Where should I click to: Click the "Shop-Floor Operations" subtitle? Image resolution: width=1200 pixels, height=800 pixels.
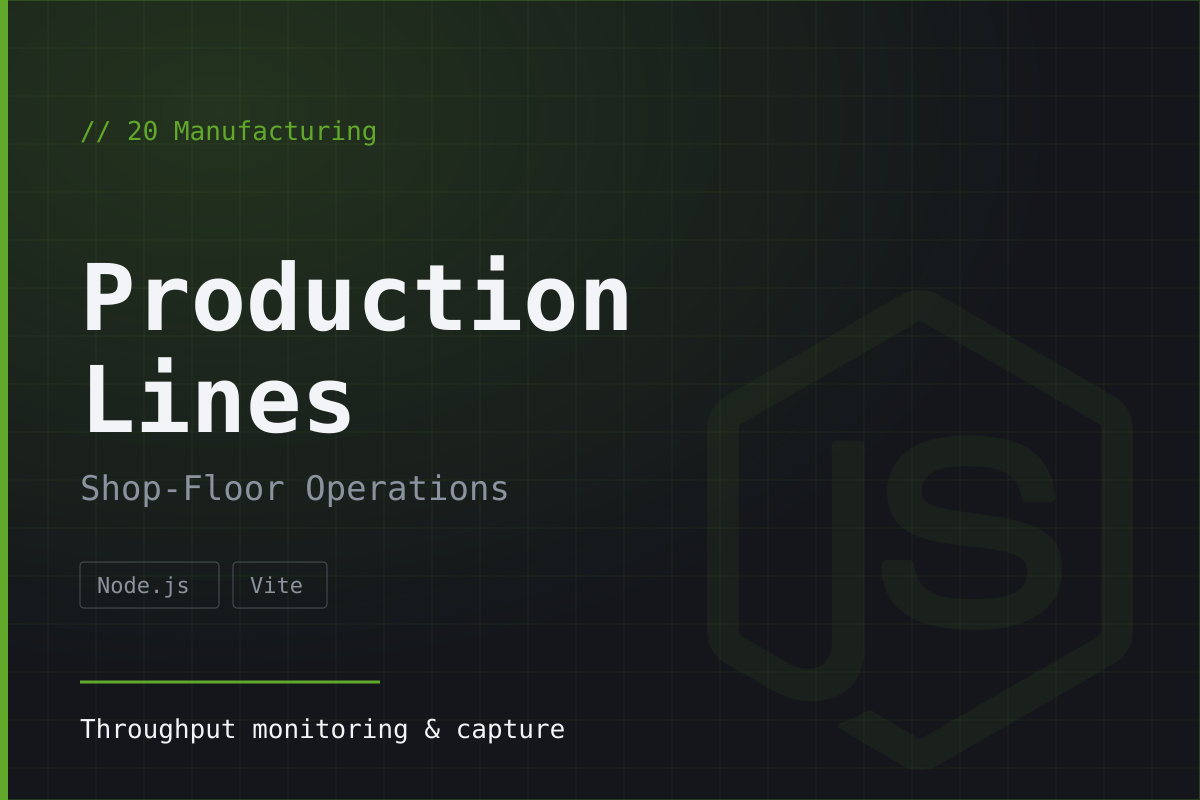click(294, 488)
